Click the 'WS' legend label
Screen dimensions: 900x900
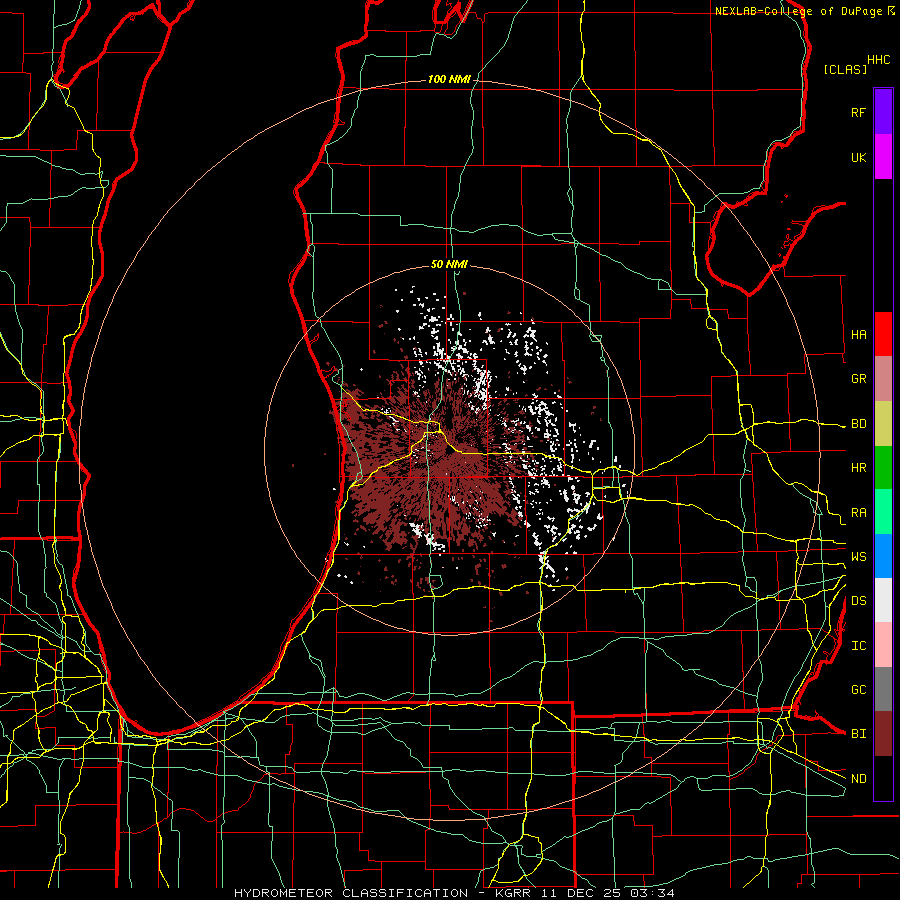click(859, 556)
